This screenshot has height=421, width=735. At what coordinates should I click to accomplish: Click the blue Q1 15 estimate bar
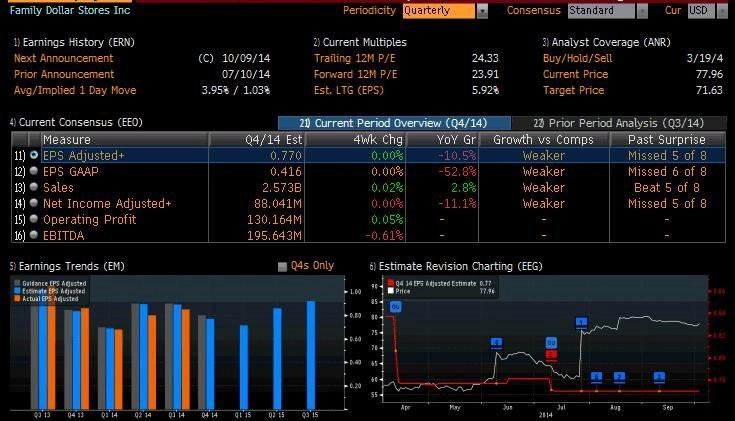[244, 367]
